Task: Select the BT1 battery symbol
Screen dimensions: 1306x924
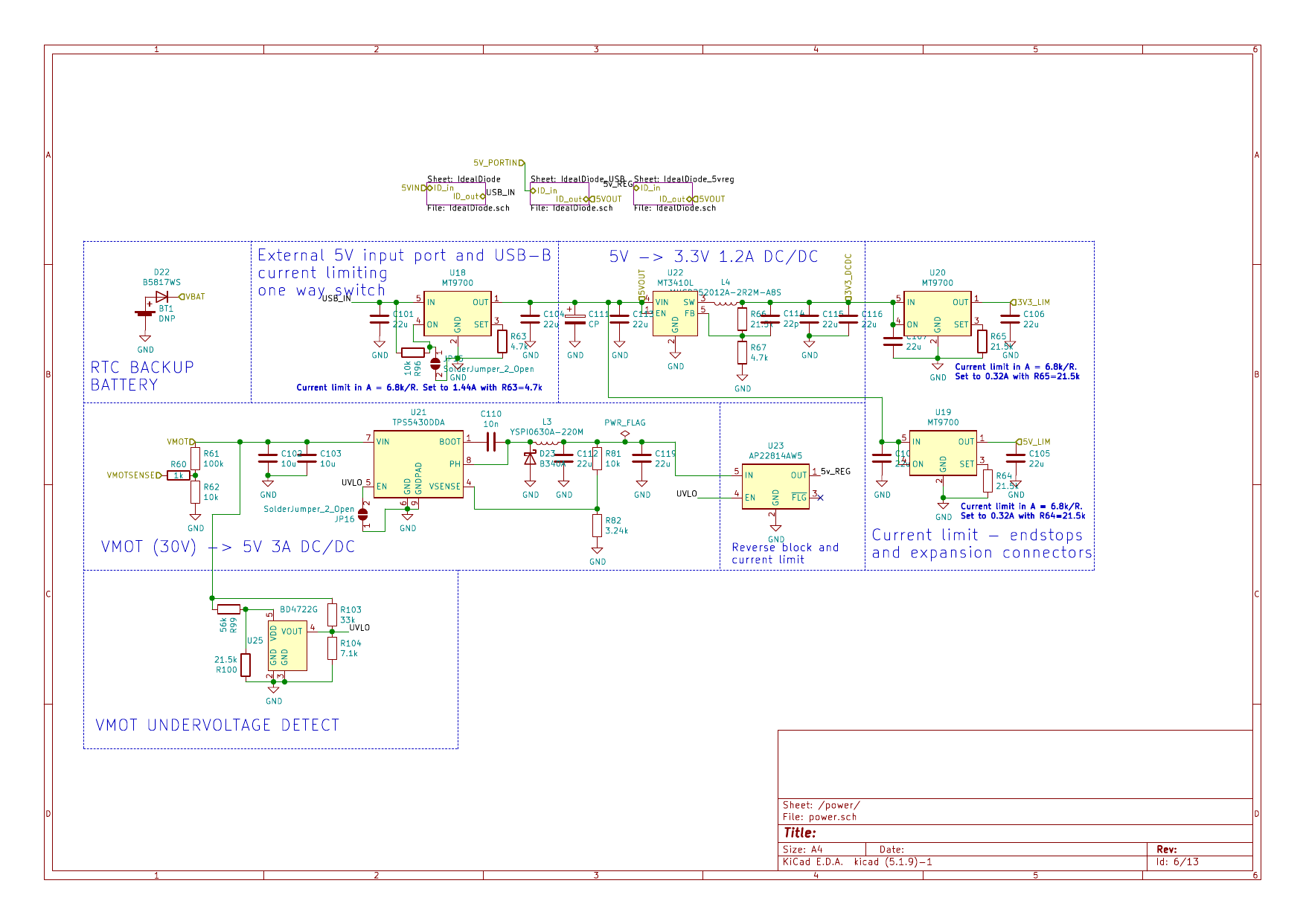Action: coord(146,312)
